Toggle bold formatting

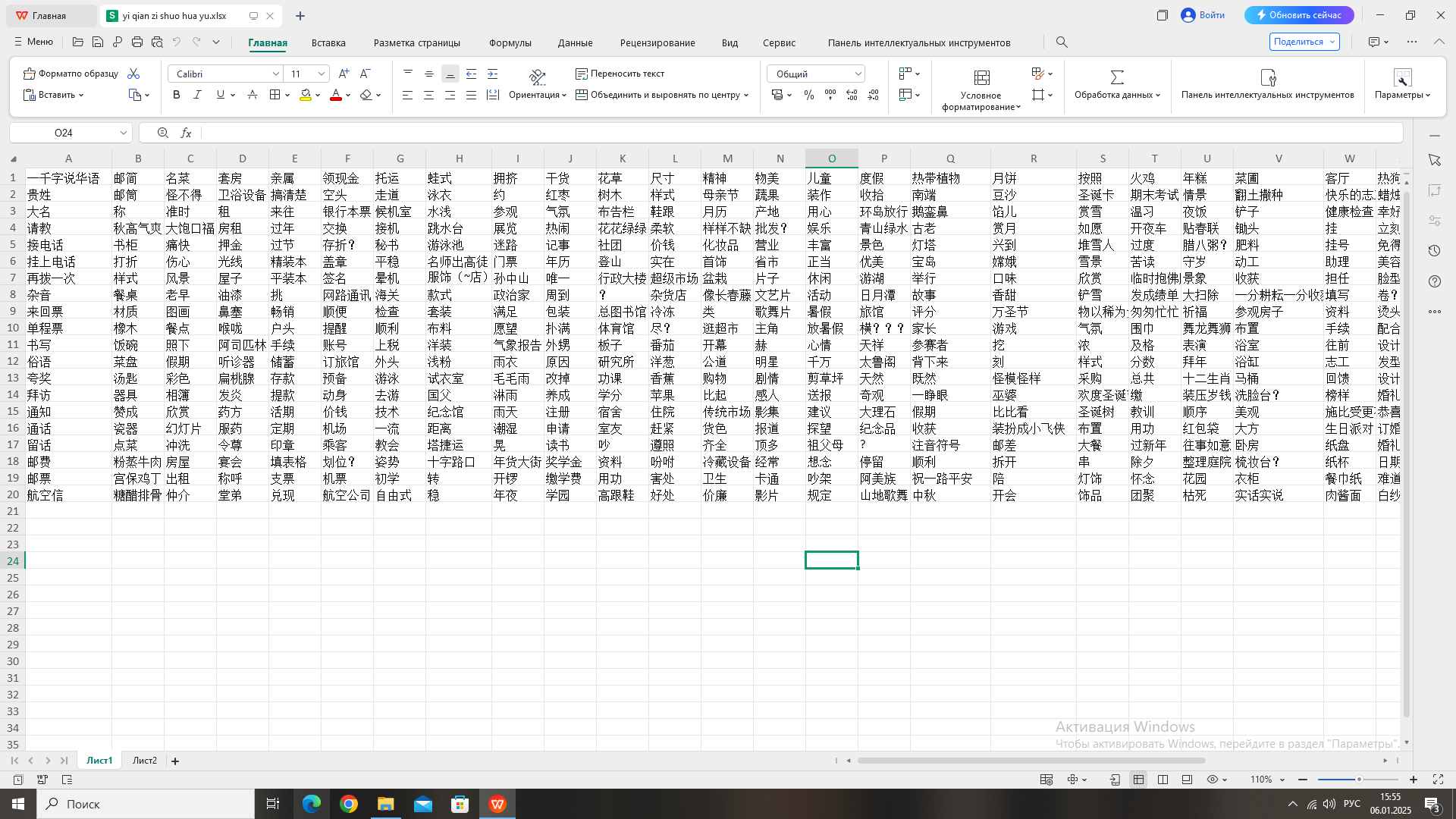176,95
